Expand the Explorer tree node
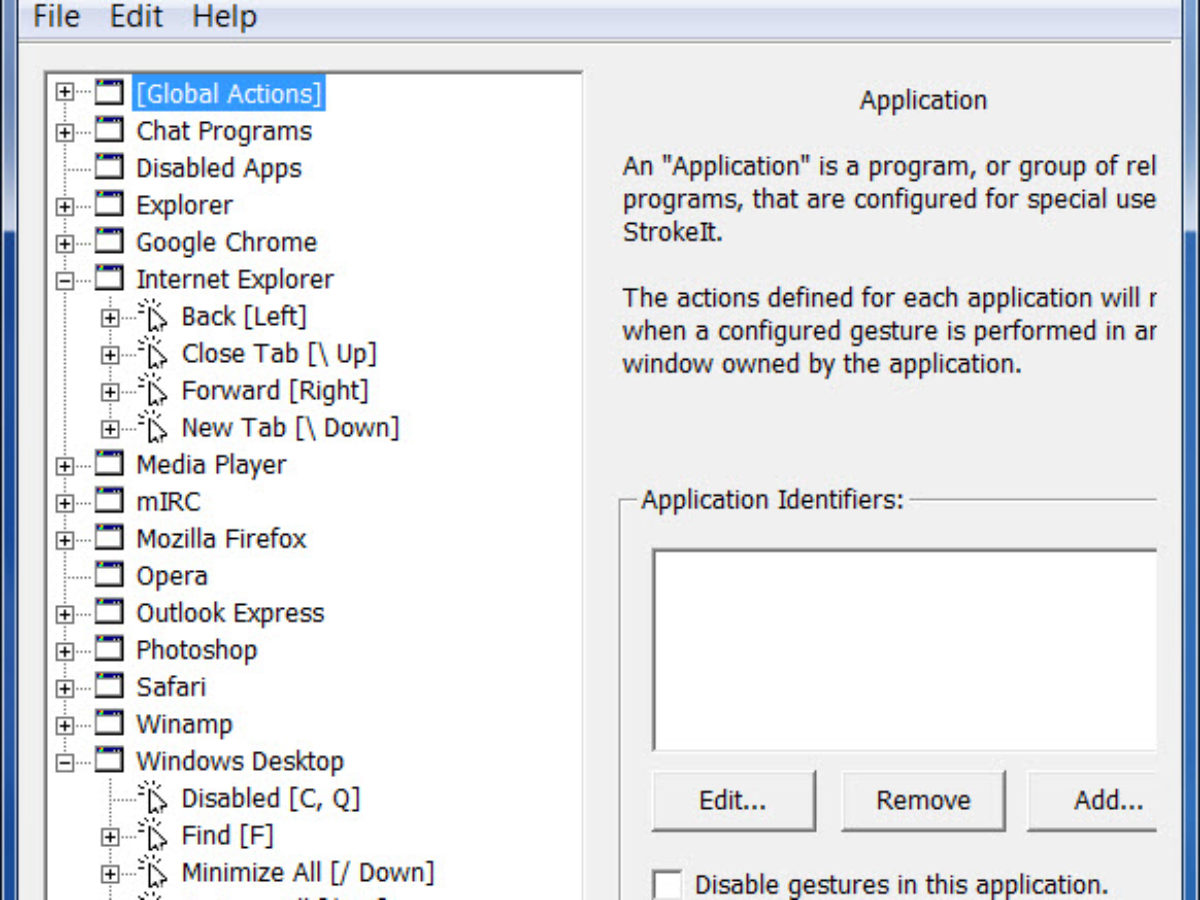Viewport: 1200px width, 900px height. [x=65, y=206]
